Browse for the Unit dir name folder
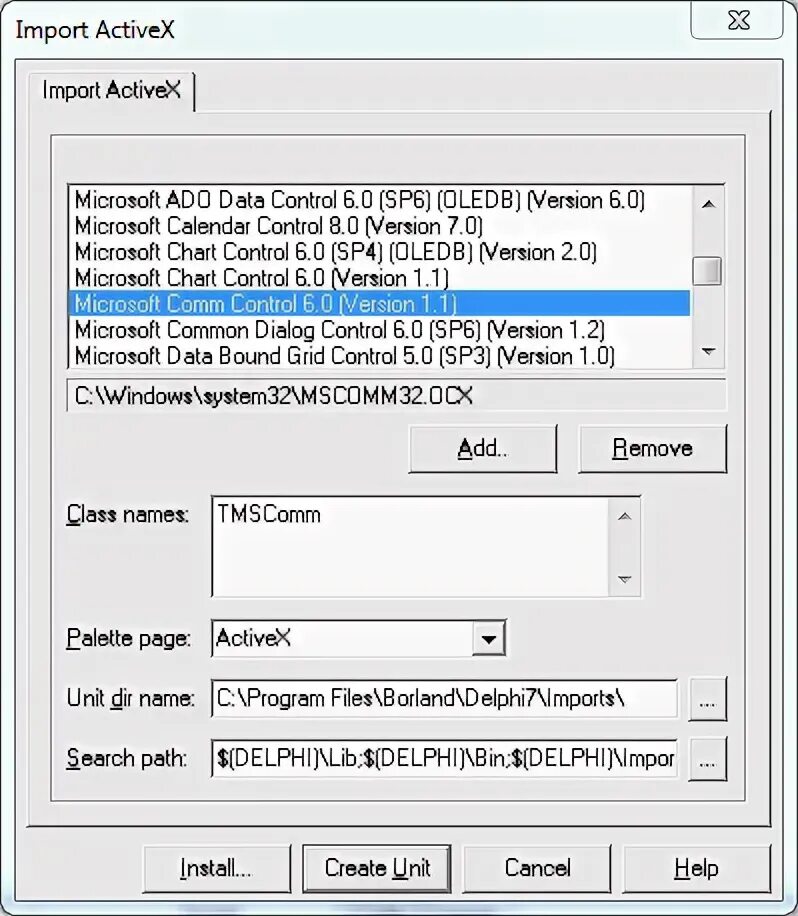The width and height of the screenshot is (798, 916). 707,699
